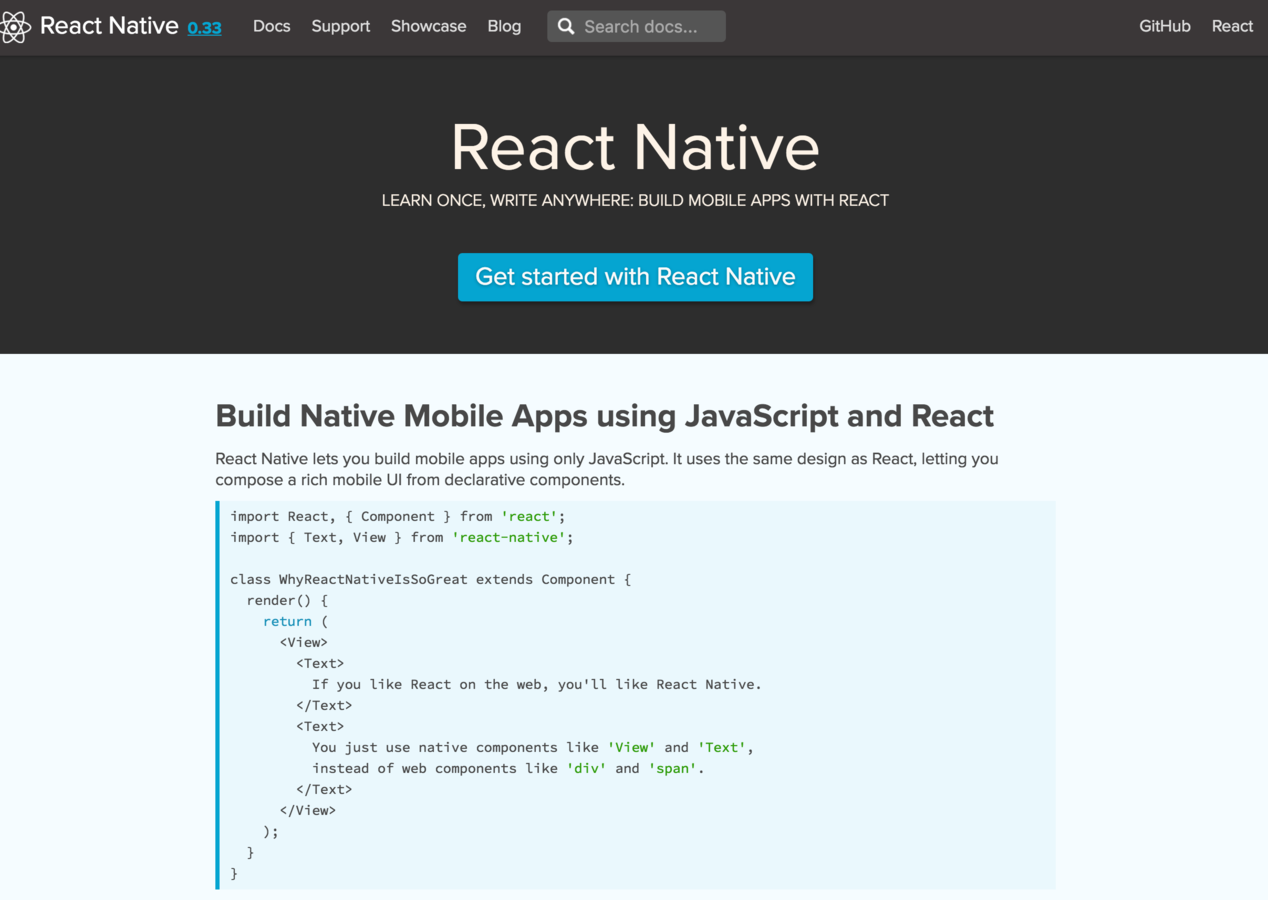Screen dimensions: 1268x900
Task: Click the React atom logo icon
Action: [x=15, y=27]
